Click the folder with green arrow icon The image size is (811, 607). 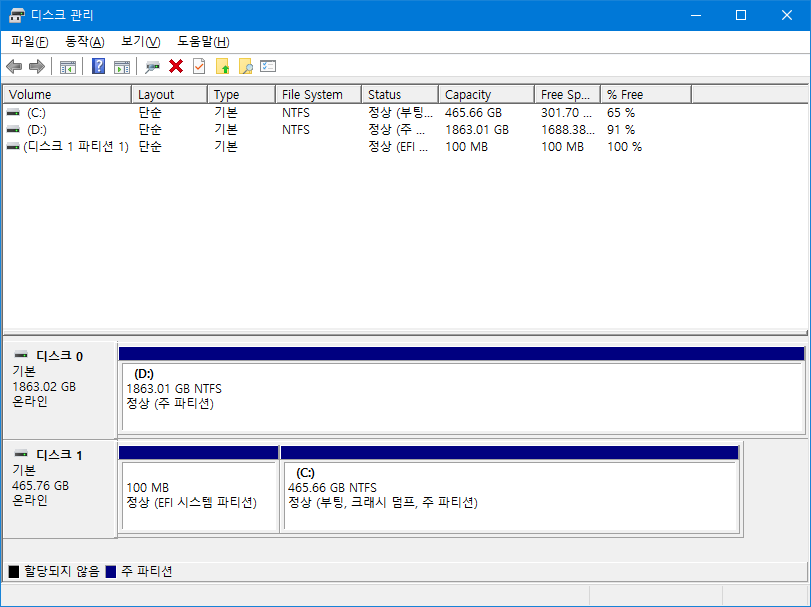[222, 66]
